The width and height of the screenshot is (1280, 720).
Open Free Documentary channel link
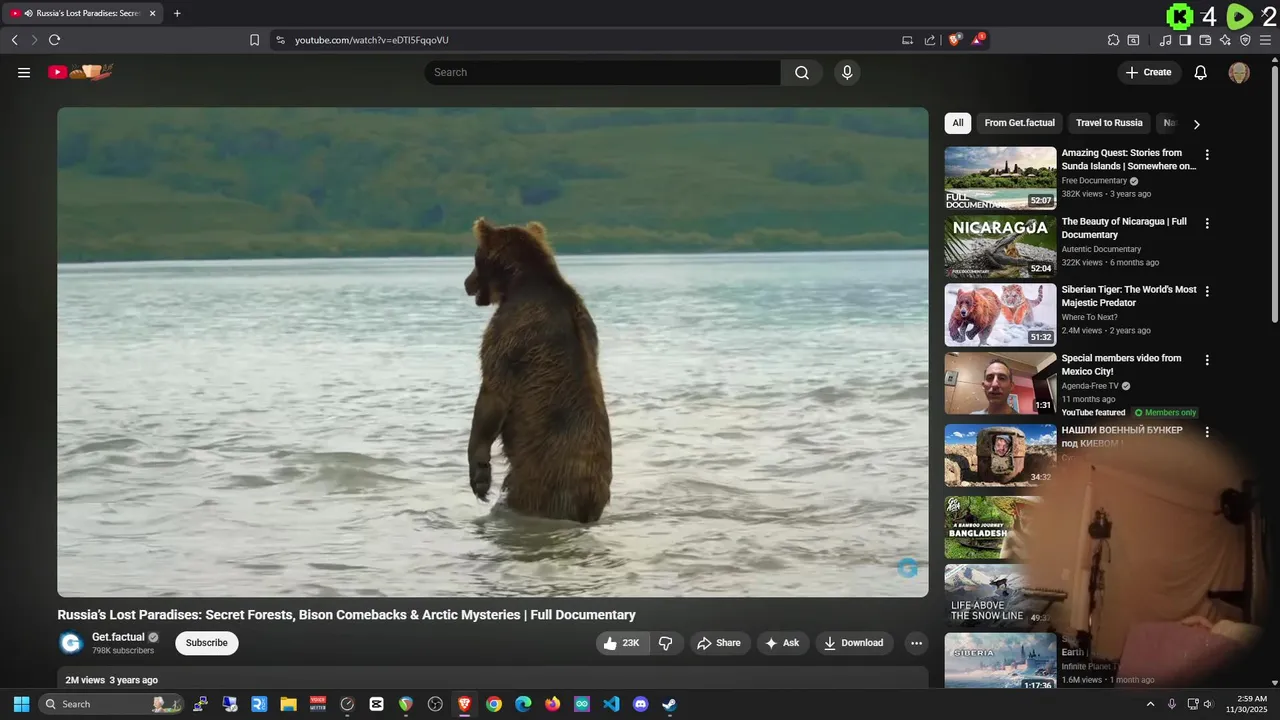pos(1094,181)
